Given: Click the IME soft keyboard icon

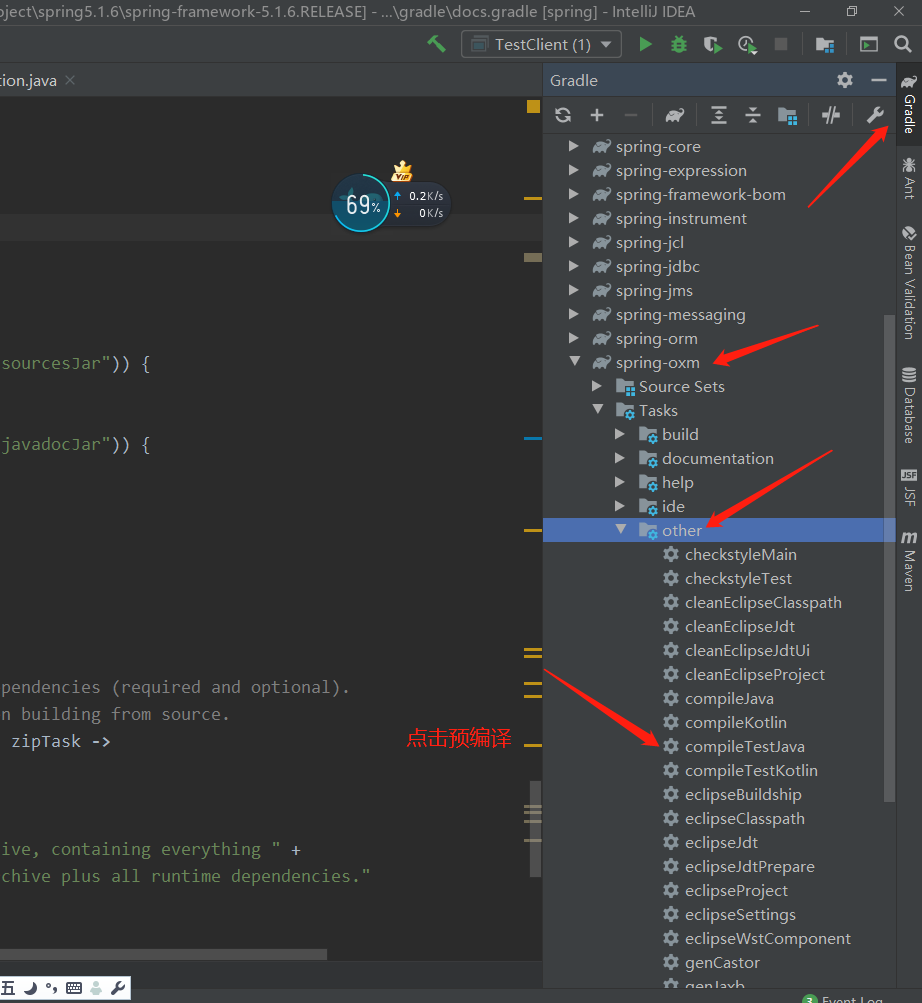Looking at the screenshot, I should click(x=74, y=988).
